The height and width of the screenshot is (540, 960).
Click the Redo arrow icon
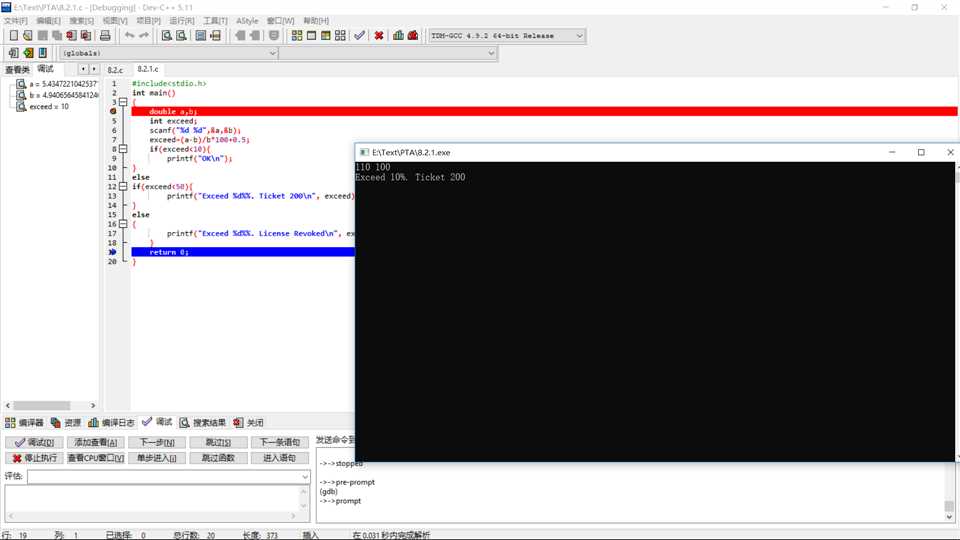pos(144,36)
